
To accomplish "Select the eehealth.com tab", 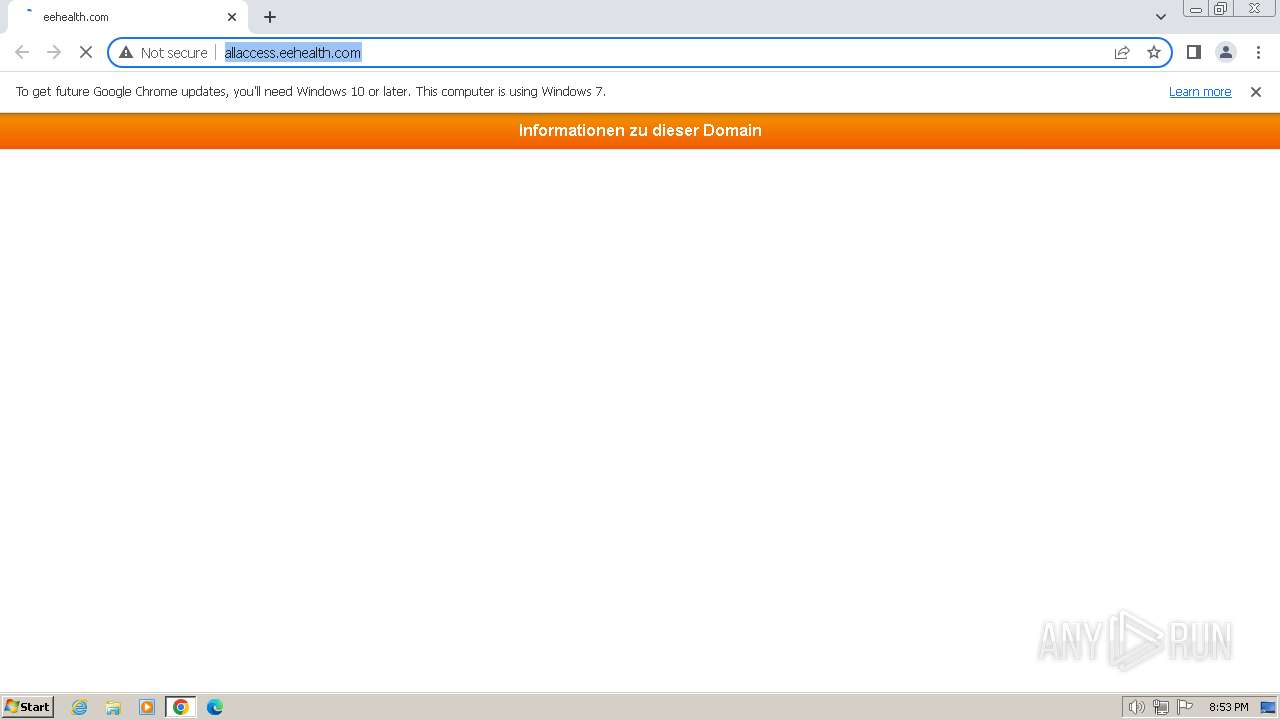I will pyautogui.click(x=127, y=17).
